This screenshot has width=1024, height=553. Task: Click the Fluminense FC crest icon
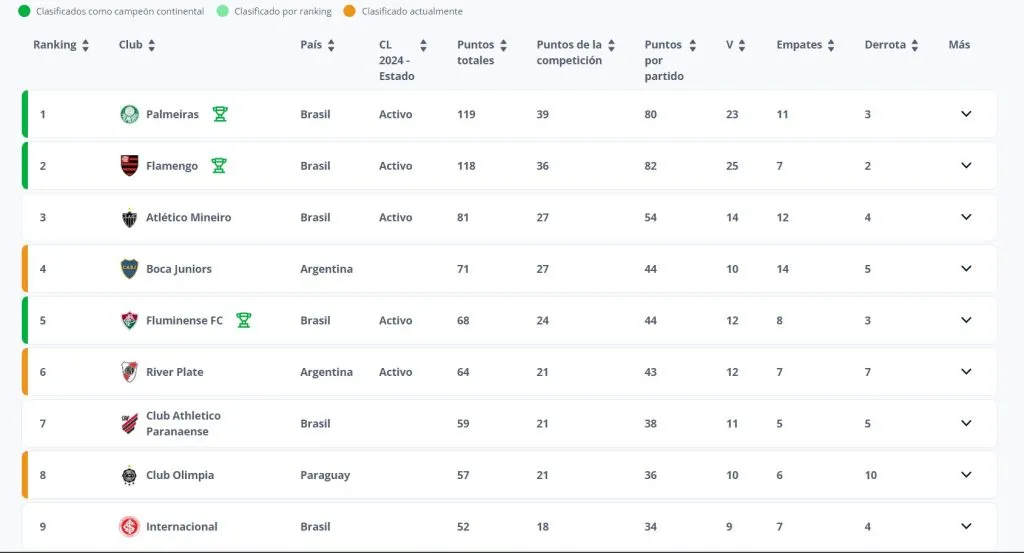pos(129,320)
